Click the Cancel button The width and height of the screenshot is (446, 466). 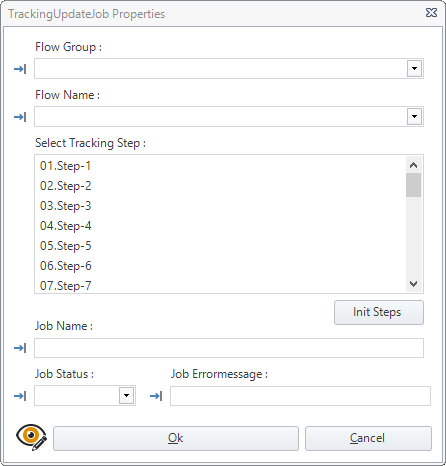368,438
